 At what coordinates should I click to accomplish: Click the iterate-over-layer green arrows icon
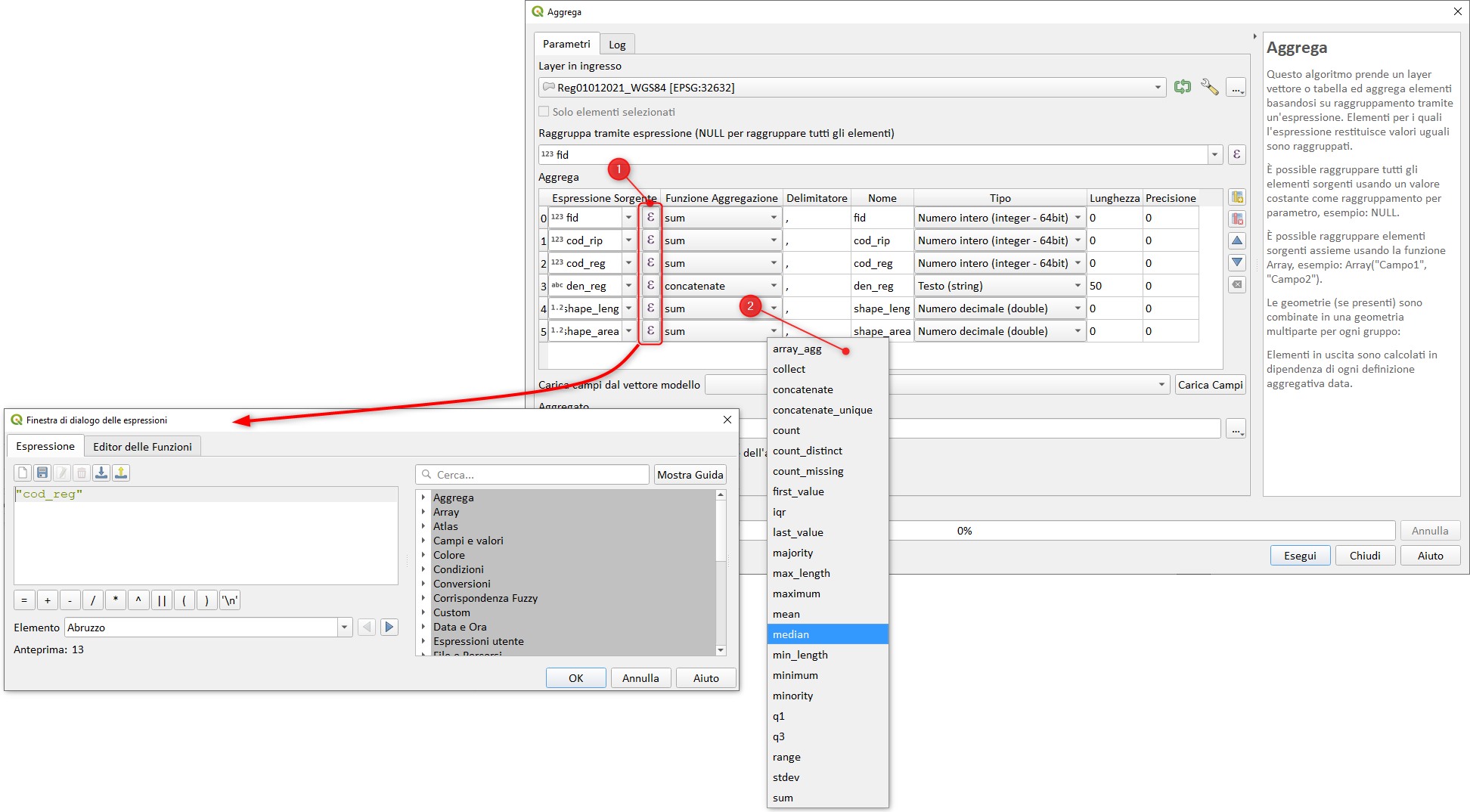pyautogui.click(x=1183, y=88)
